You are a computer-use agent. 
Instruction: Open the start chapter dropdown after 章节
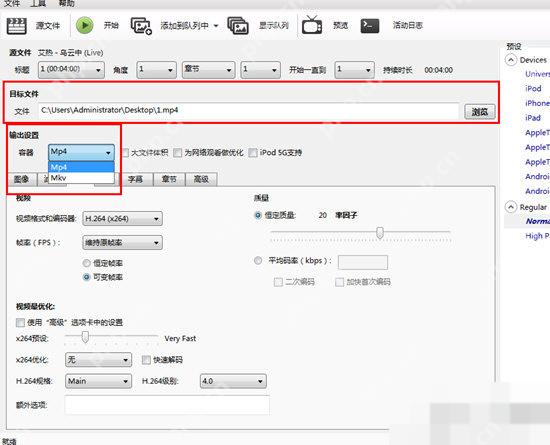[261, 70]
